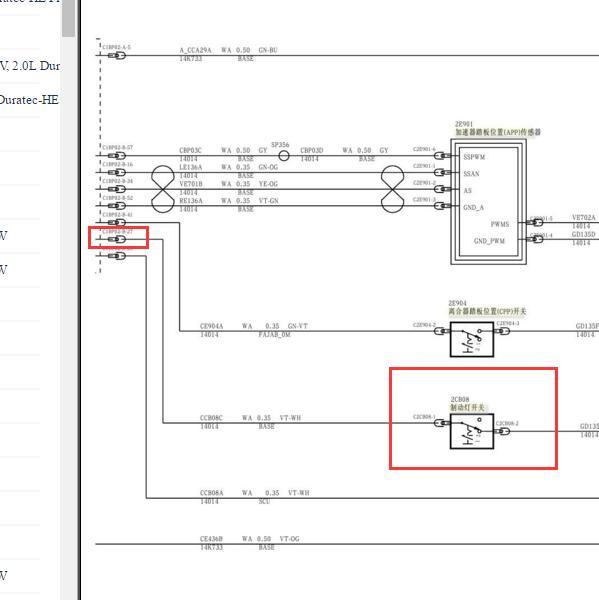The width and height of the screenshot is (599, 600).
Task: Click wire label 'LE136A'
Action: click(191, 167)
